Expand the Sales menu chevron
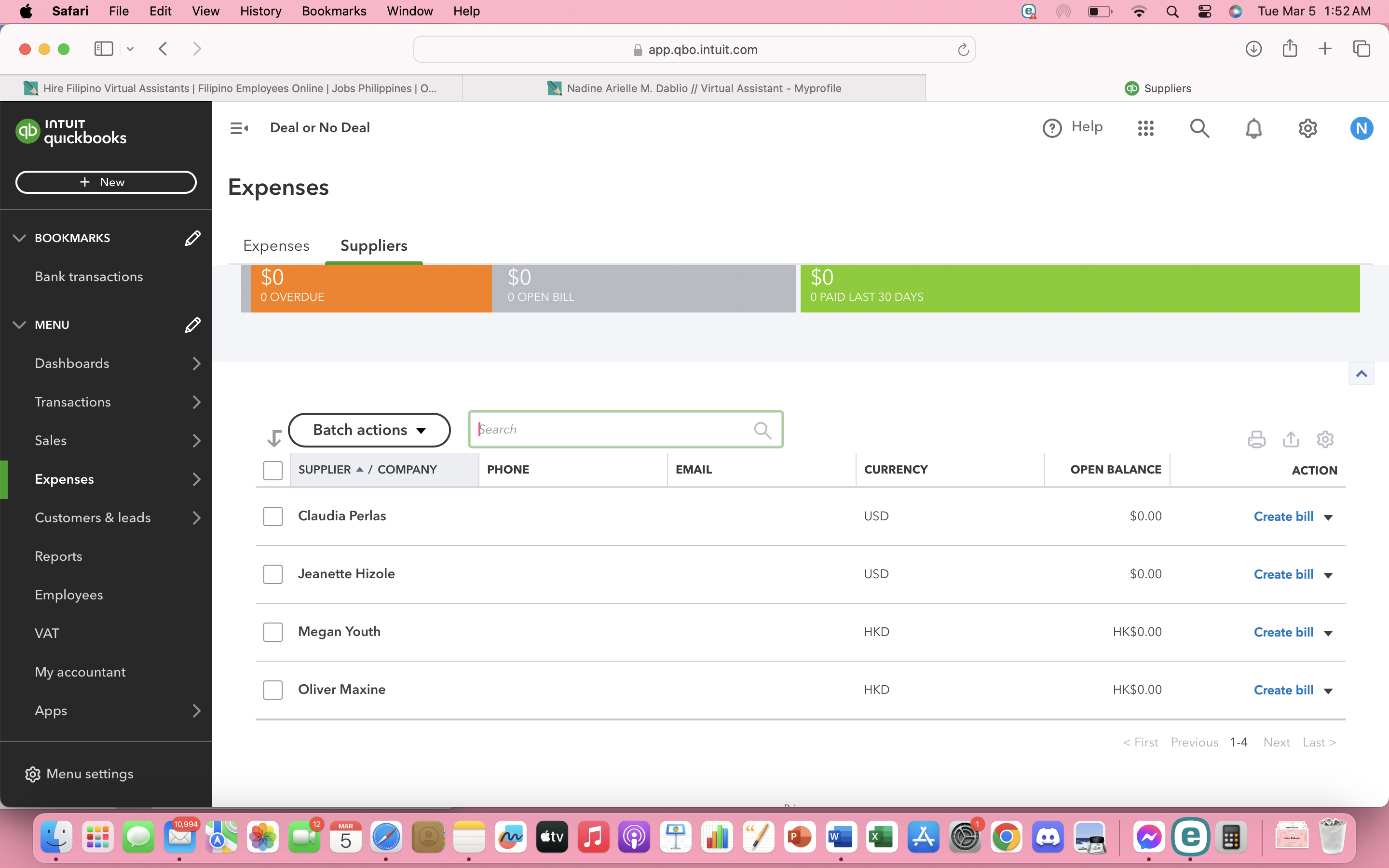Viewport: 1389px width, 868px height. pos(196,440)
